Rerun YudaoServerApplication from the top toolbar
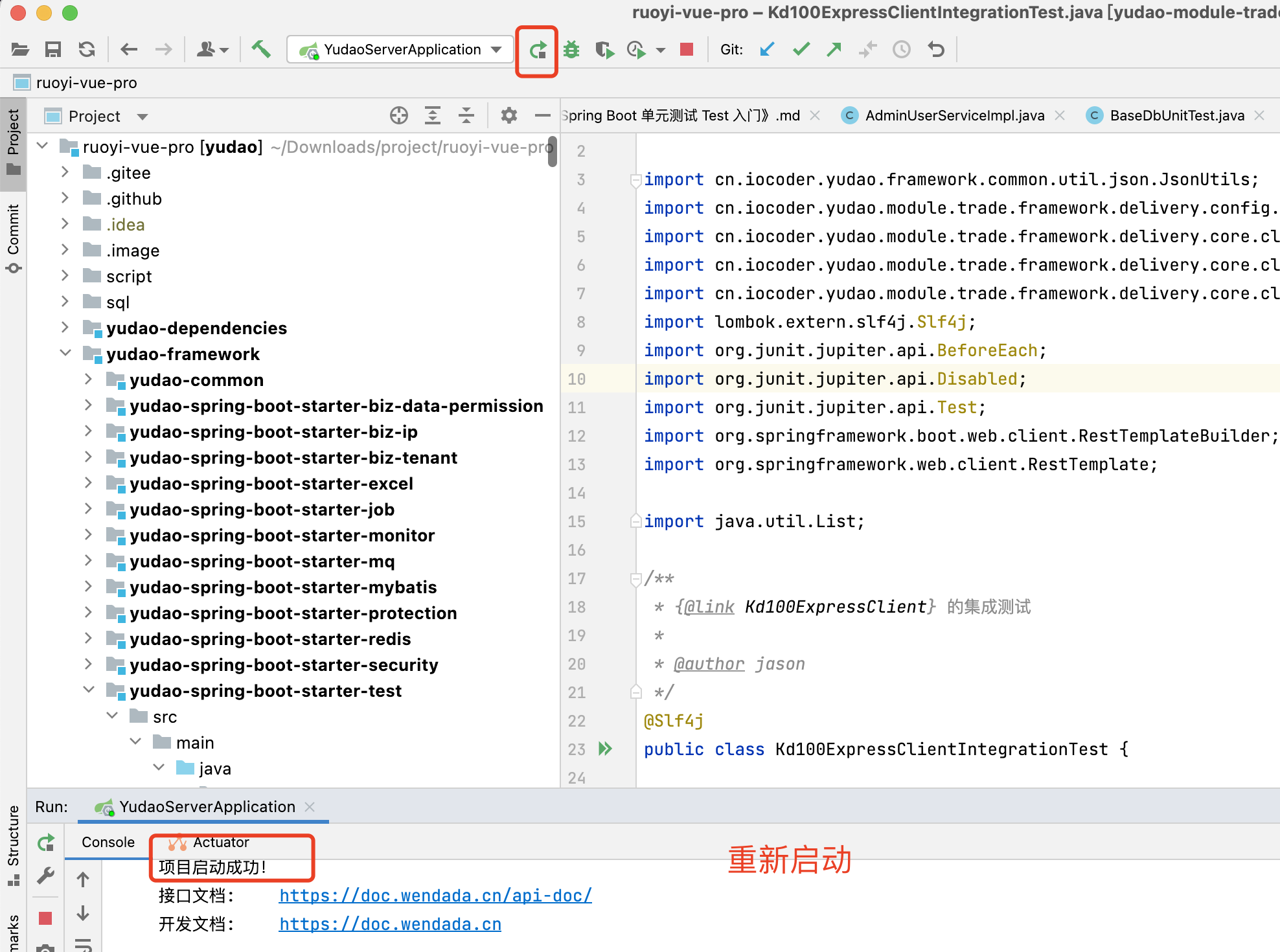 click(x=538, y=50)
